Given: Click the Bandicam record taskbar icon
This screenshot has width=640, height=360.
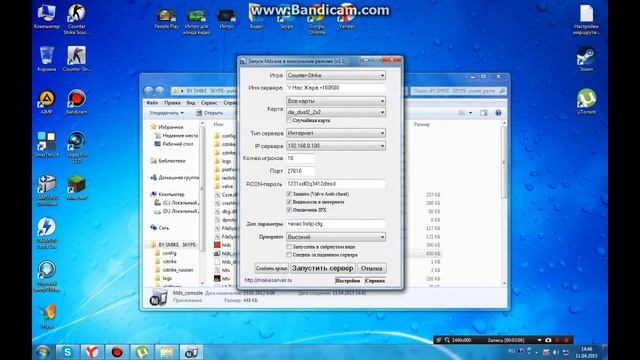Looking at the screenshot, I should [117, 352].
